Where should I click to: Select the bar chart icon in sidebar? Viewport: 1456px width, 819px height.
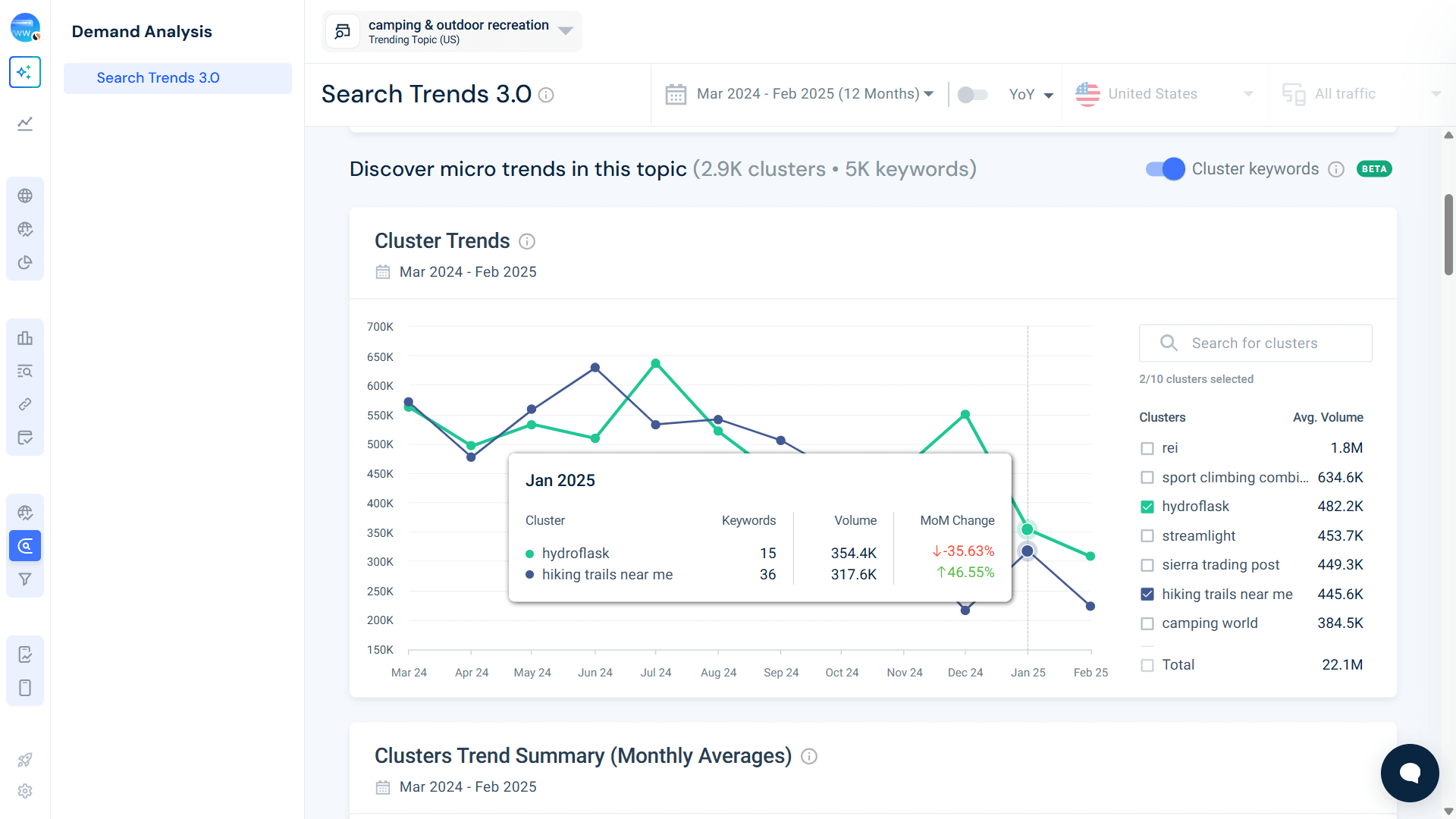coord(25,337)
